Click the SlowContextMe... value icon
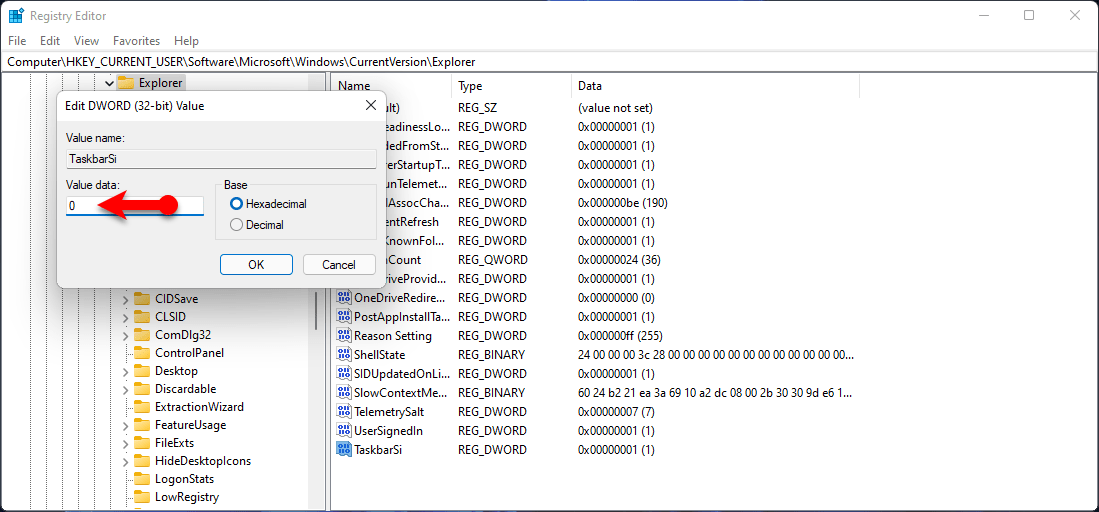The height and width of the screenshot is (512, 1099). (343, 392)
